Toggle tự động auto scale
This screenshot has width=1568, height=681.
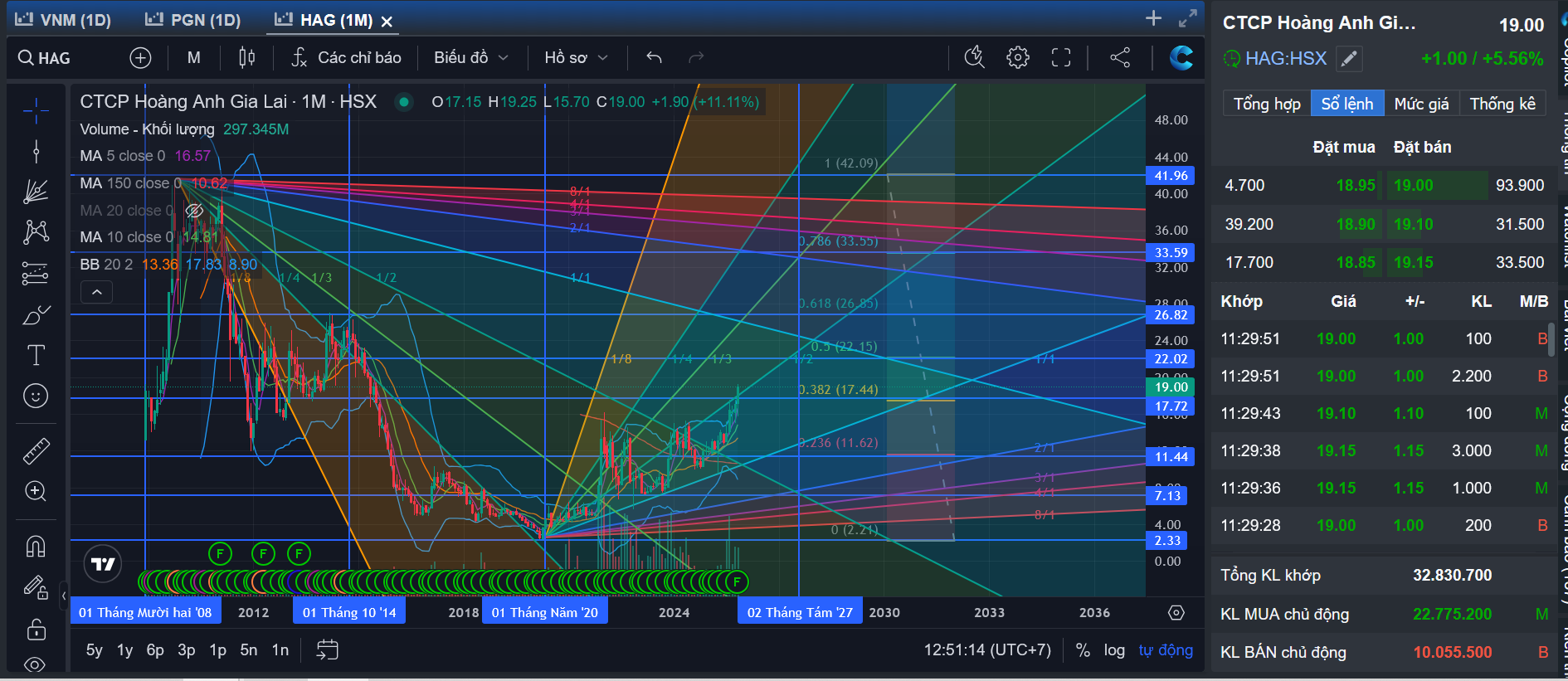point(1166,650)
